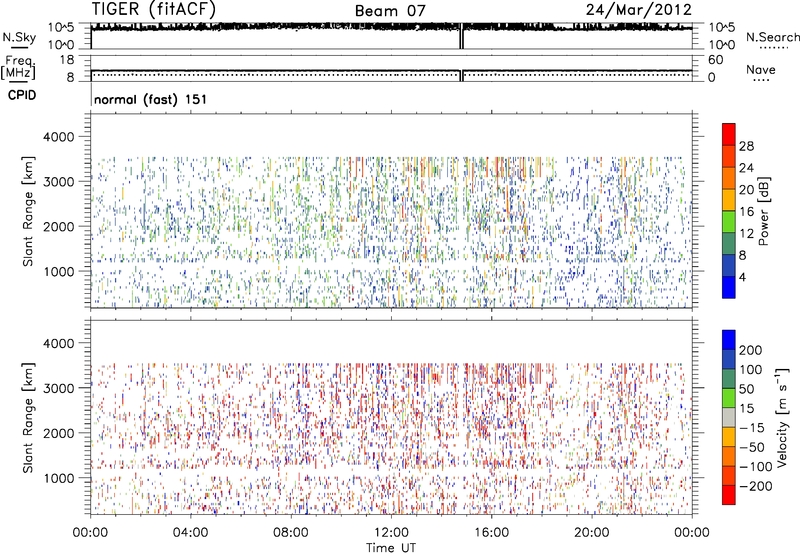Click the 'TIGER (fitACF)' title text
Viewport: 800px width, 554px height.
154,9
